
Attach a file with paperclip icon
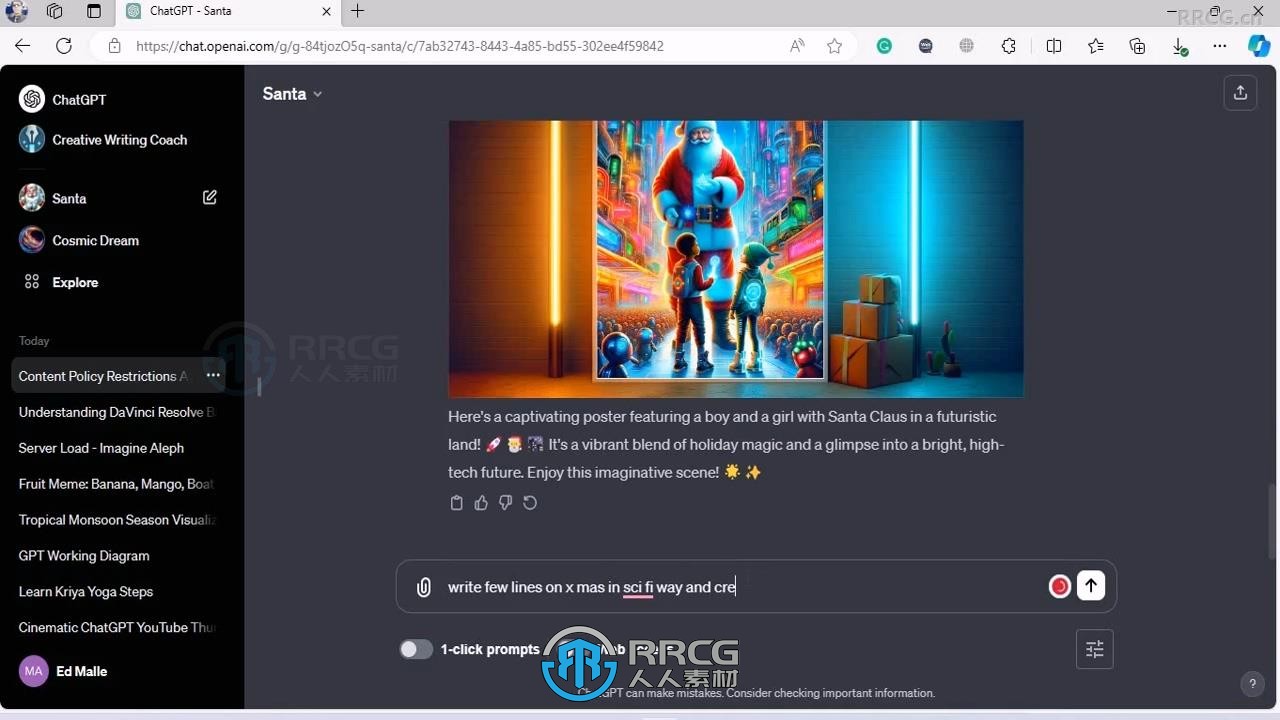[424, 587]
